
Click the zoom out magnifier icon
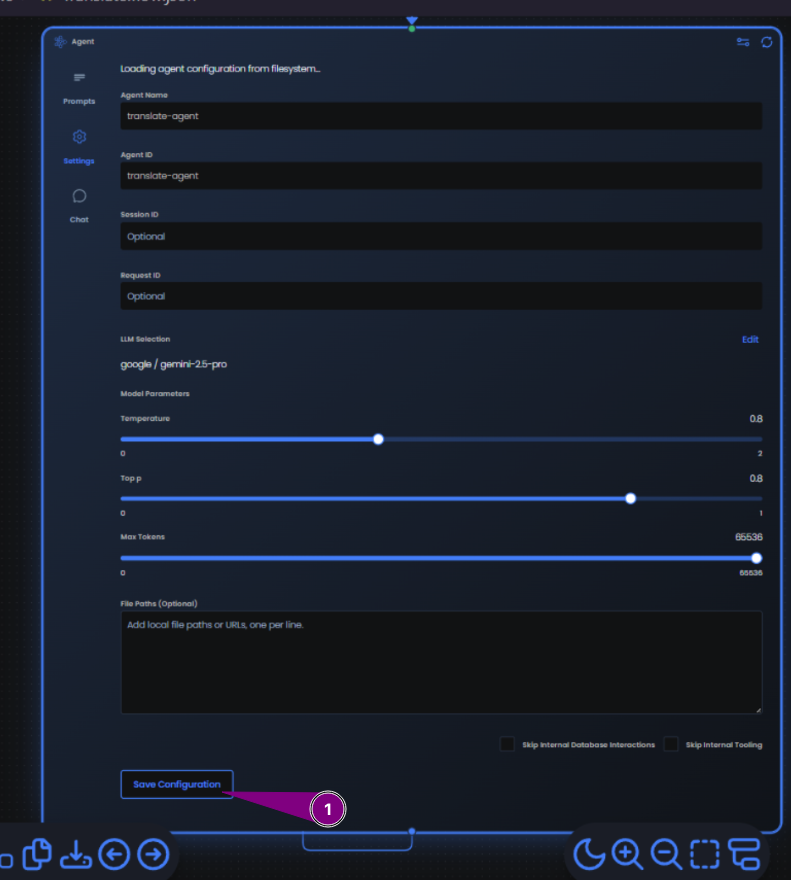coord(666,854)
